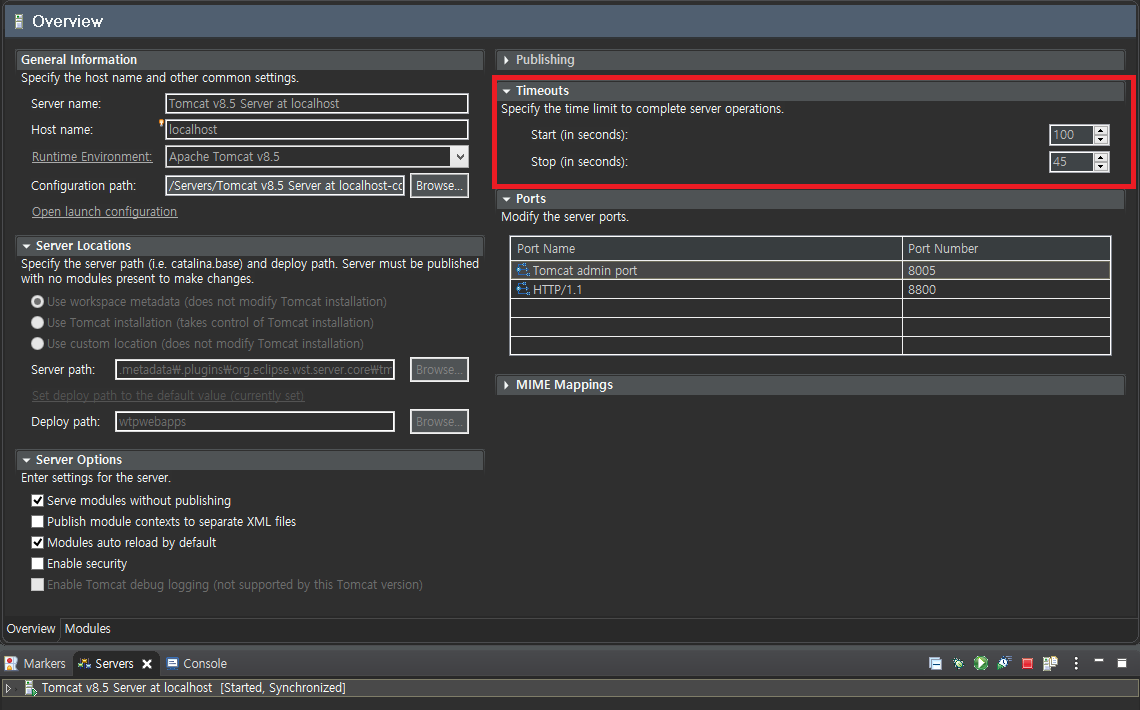Click the Deploy path text field
Viewport: 1140px width, 710px height.
click(254, 421)
